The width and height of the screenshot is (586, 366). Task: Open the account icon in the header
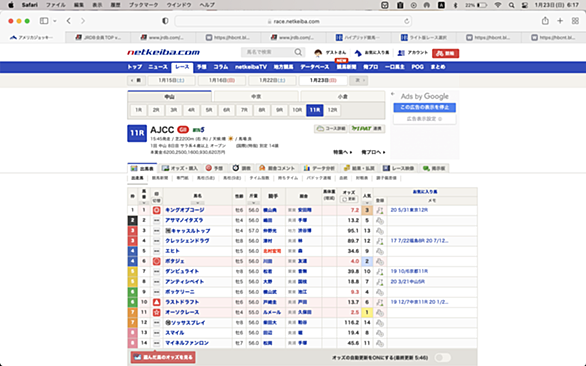pyautogui.click(x=401, y=53)
